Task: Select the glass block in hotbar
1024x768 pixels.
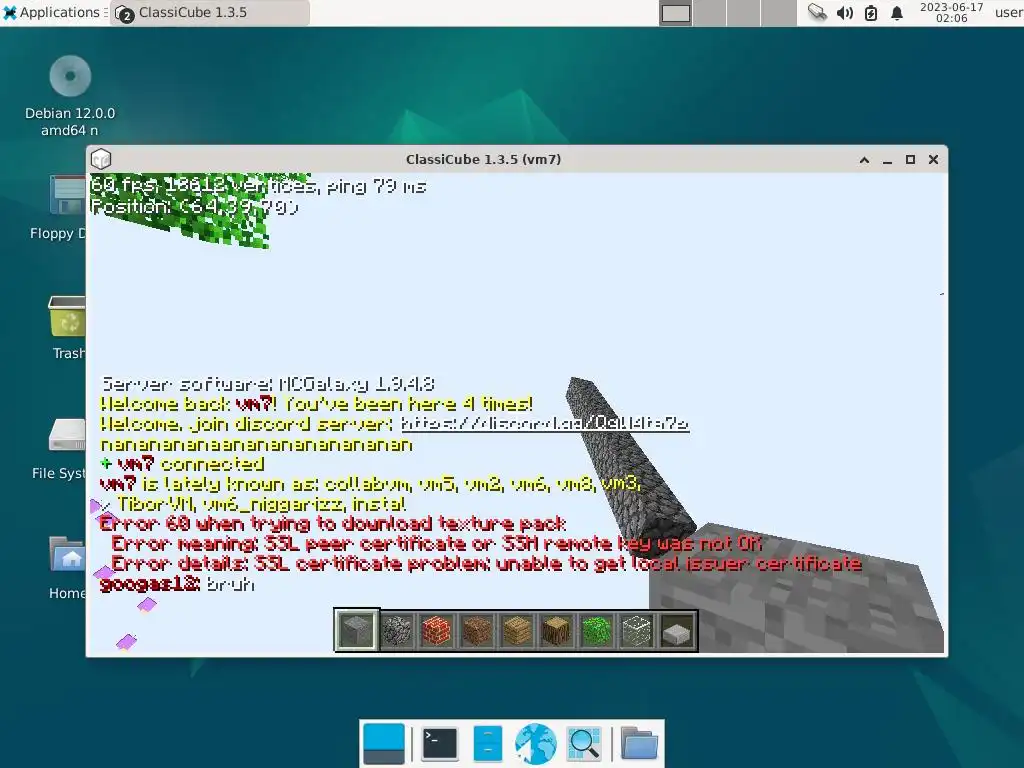Action: (637, 631)
